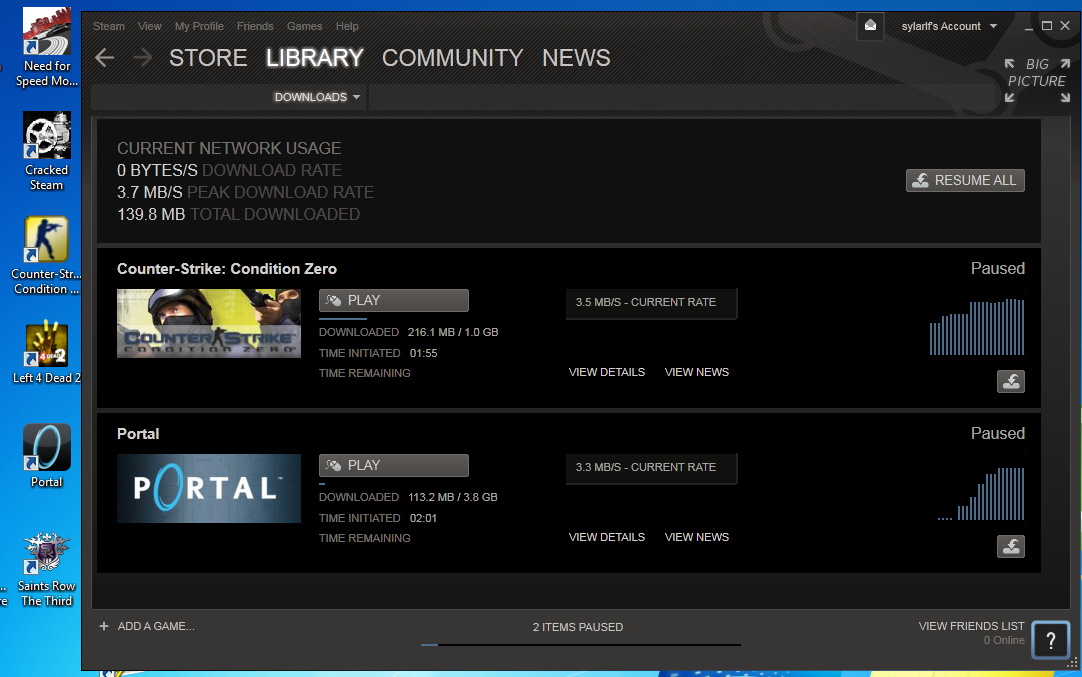Screen dimensions: 1082x677
Task: Open the Friends menu
Action: 255,26
